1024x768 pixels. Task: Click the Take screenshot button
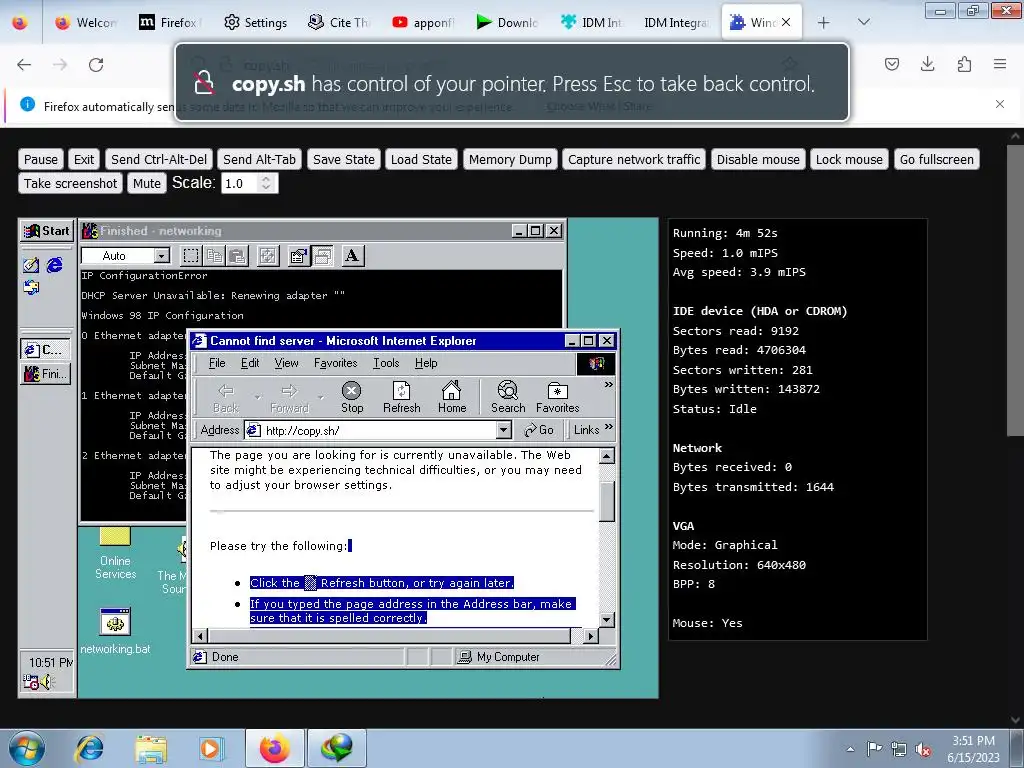pyautogui.click(x=71, y=184)
